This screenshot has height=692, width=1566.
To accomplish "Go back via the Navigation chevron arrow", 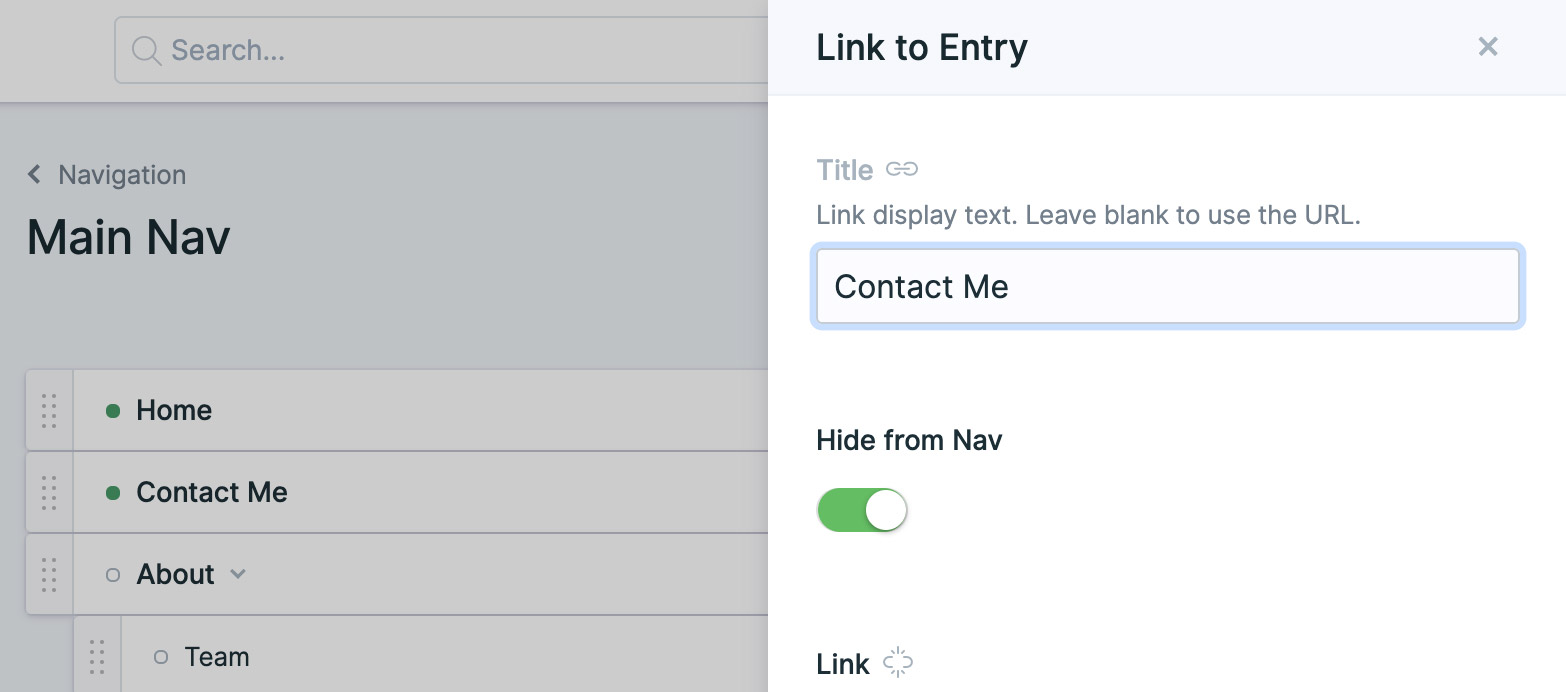I will coord(35,175).
